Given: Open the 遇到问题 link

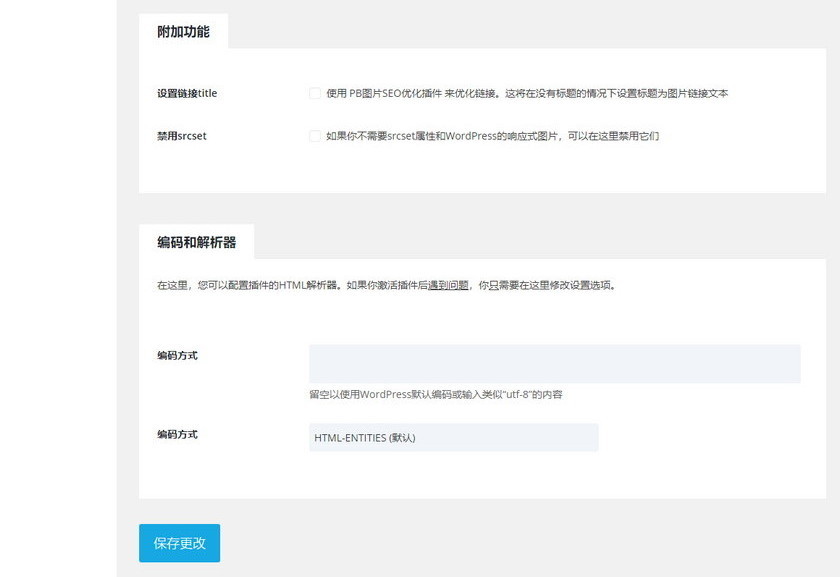Looking at the screenshot, I should (x=448, y=285).
